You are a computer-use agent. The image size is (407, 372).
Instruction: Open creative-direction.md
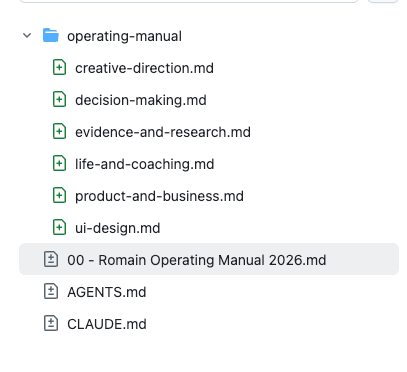[x=144, y=68]
